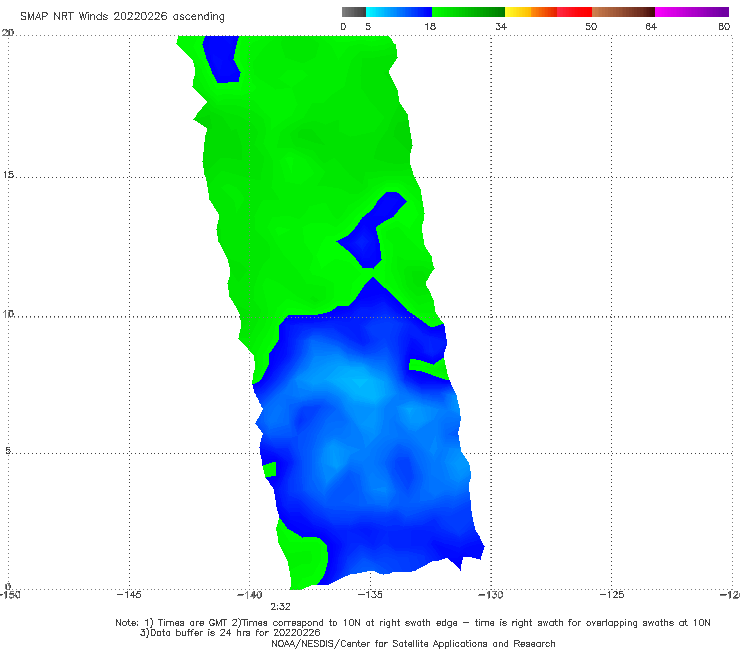Click the latitude axis label '15'
The height and width of the screenshot is (650, 740).
tap(8, 175)
